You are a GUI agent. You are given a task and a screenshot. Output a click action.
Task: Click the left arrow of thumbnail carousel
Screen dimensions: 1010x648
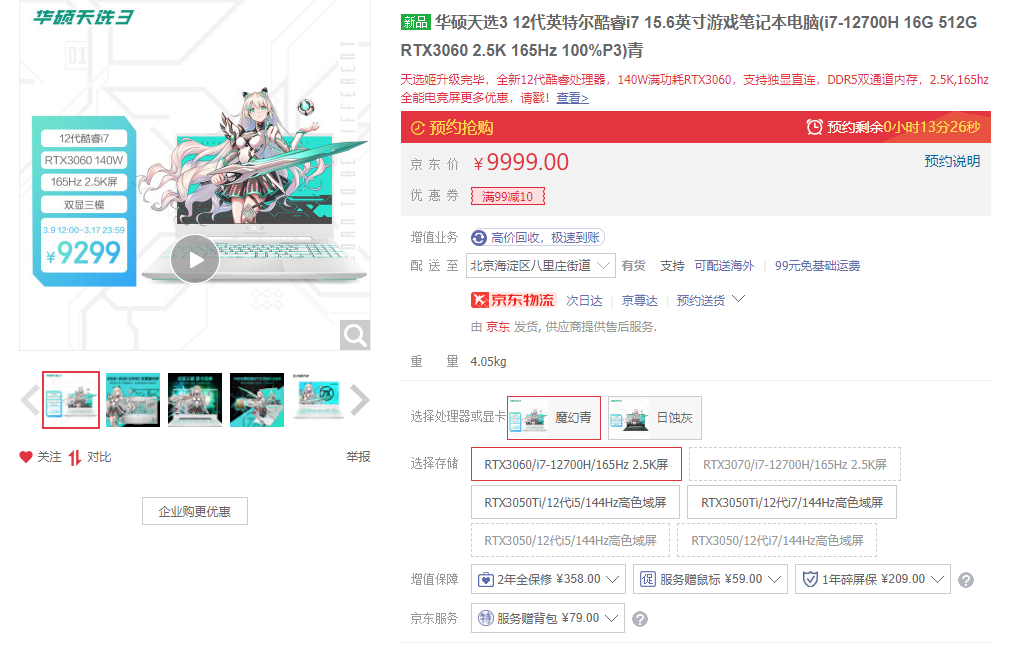(30, 401)
